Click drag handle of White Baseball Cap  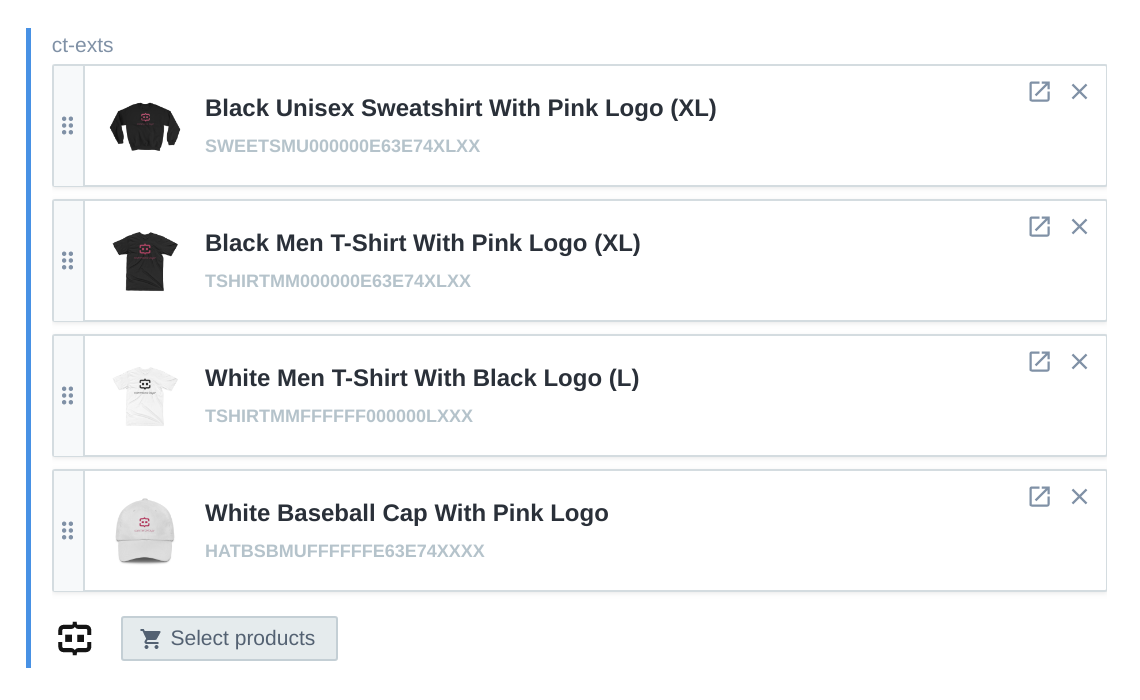click(x=68, y=531)
